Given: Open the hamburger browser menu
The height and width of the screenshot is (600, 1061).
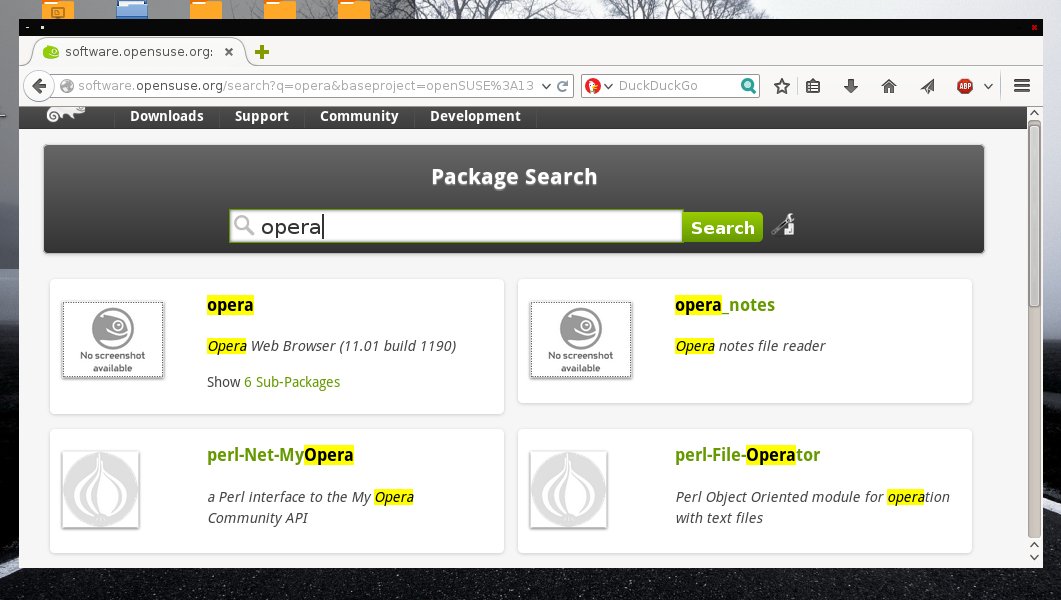Looking at the screenshot, I should (x=1022, y=86).
